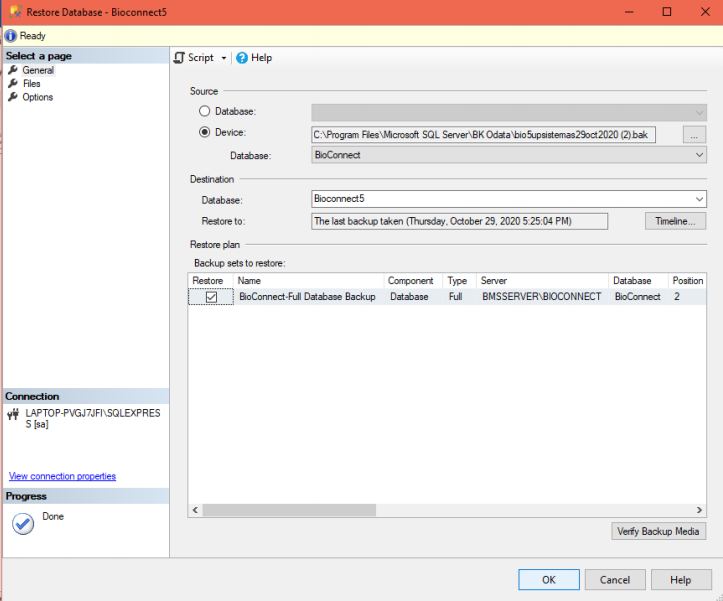This screenshot has width=723, height=601.
Task: Click the wrench icon next to General
Action: click(x=13, y=70)
